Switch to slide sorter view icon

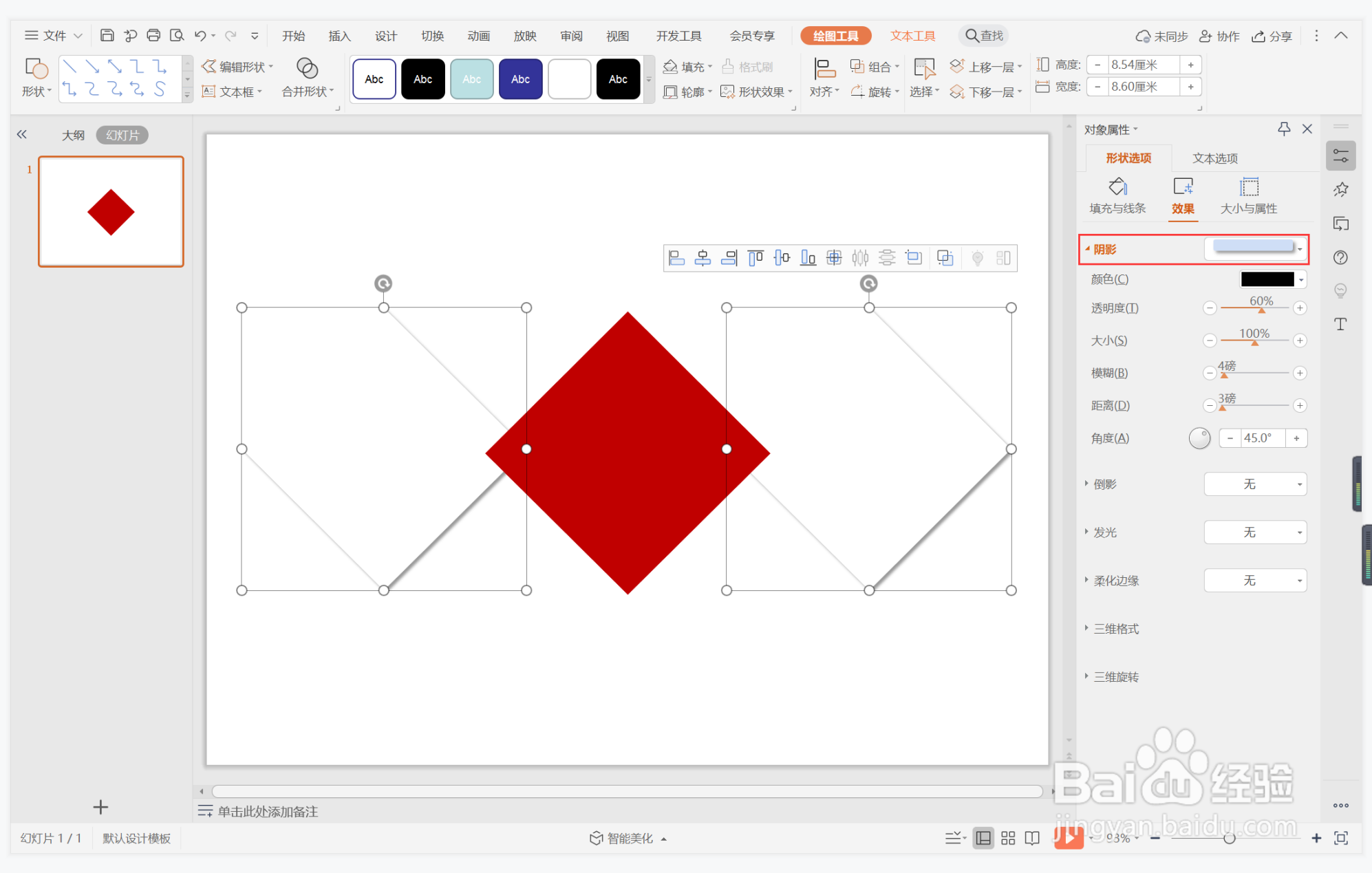coord(1008,838)
